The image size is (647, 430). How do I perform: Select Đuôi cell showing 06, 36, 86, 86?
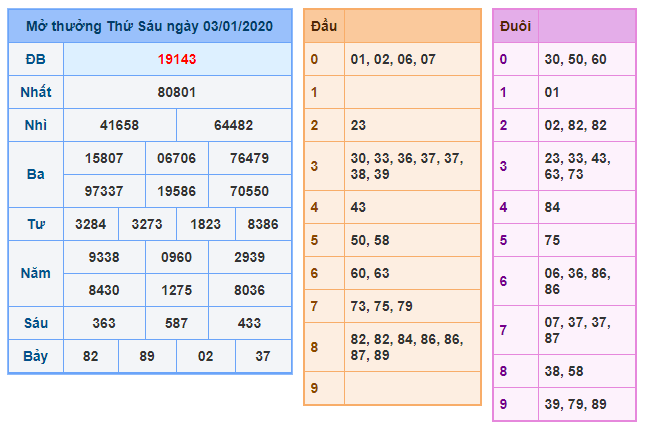pyautogui.click(x=580, y=281)
